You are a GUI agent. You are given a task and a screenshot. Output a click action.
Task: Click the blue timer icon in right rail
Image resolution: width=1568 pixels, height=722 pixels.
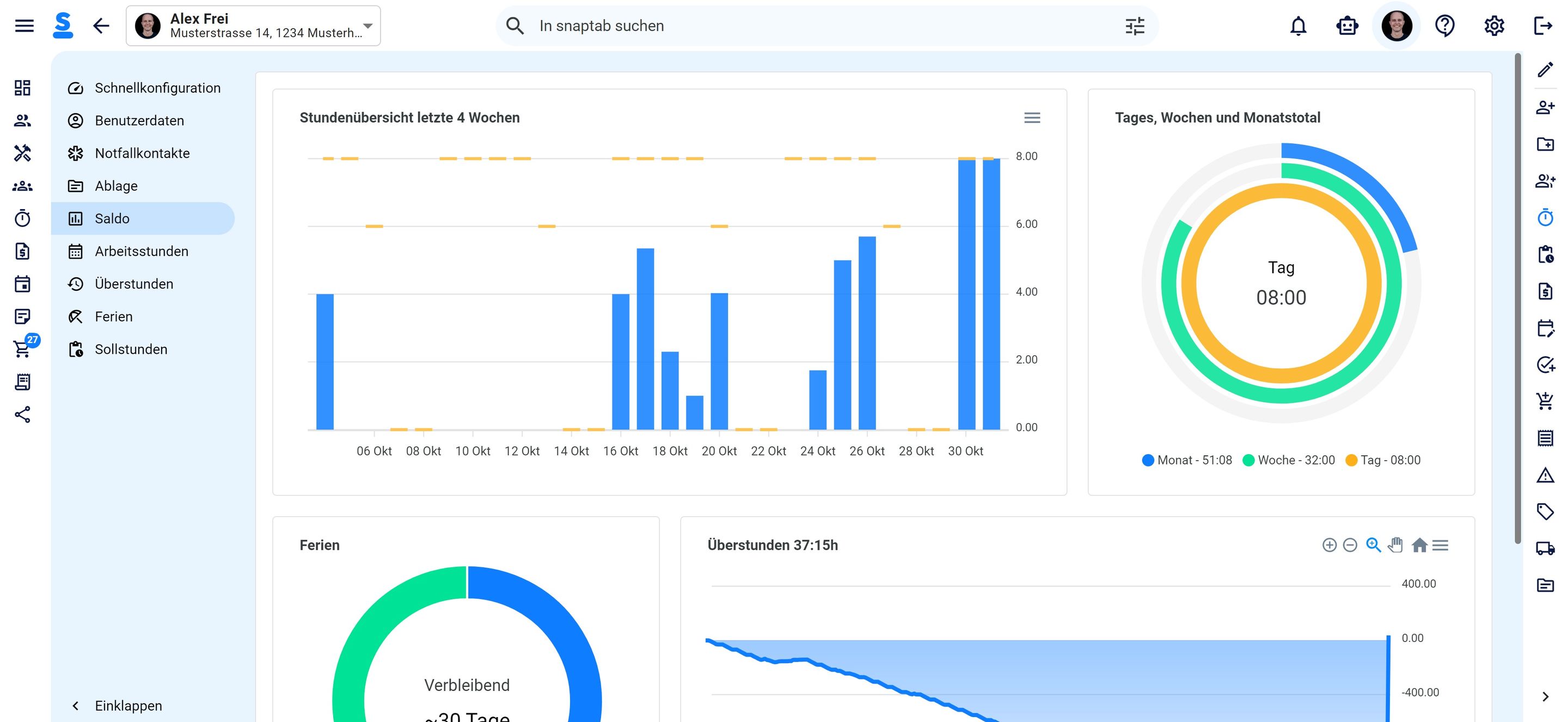point(1545,217)
